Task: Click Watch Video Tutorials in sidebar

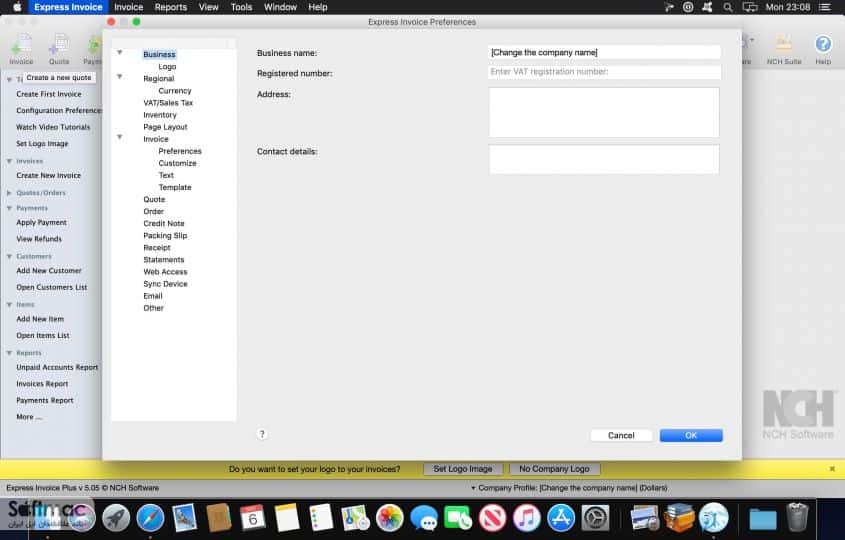Action: (53, 127)
